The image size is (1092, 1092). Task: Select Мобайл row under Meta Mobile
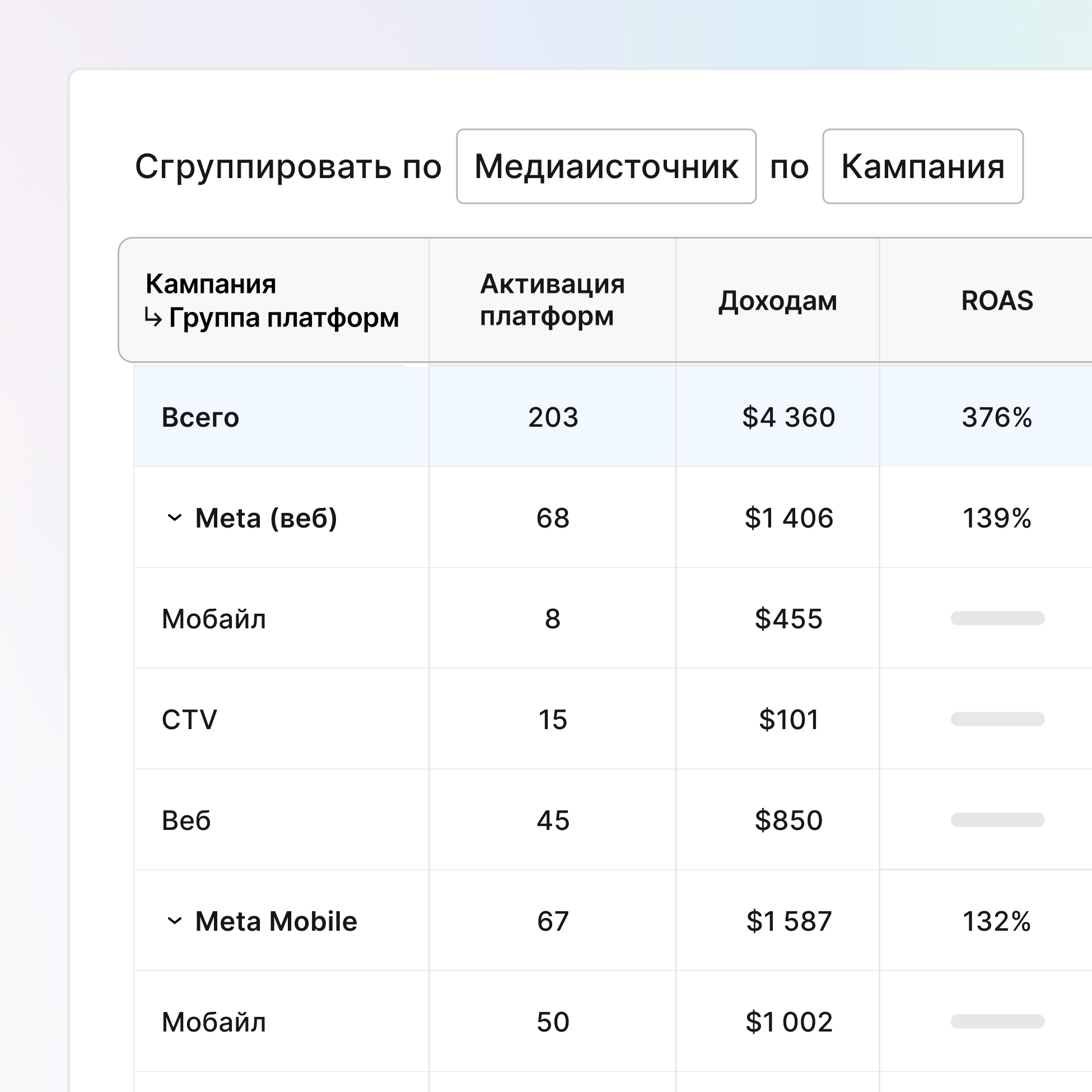(x=214, y=1022)
